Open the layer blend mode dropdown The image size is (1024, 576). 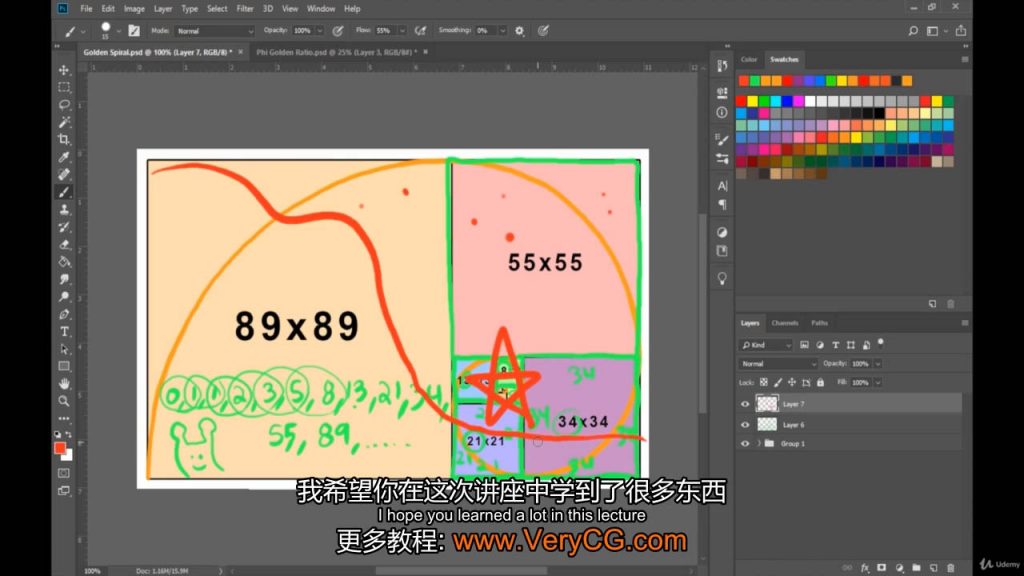[x=778, y=364]
